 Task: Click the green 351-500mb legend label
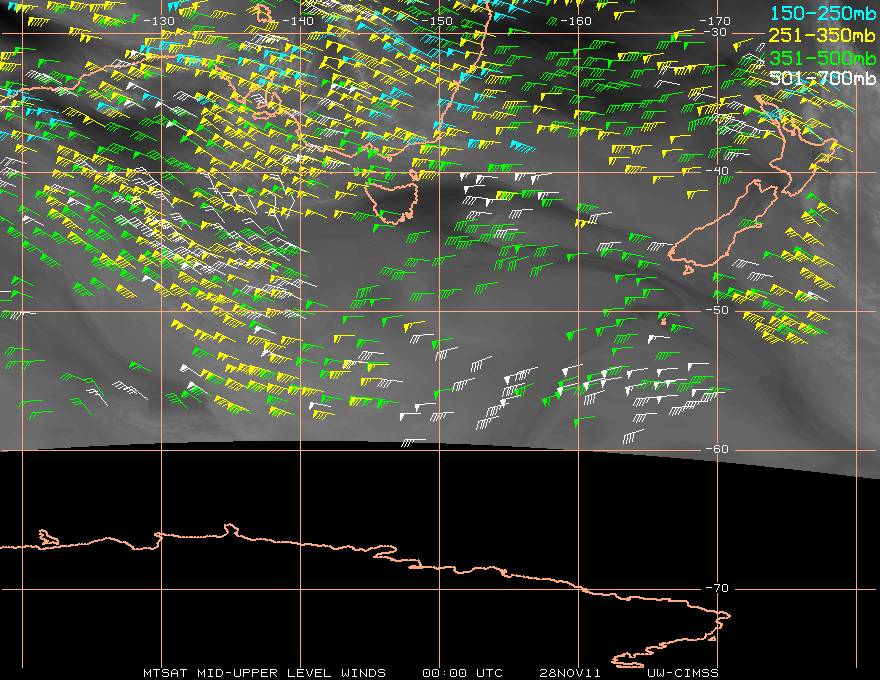(823, 57)
